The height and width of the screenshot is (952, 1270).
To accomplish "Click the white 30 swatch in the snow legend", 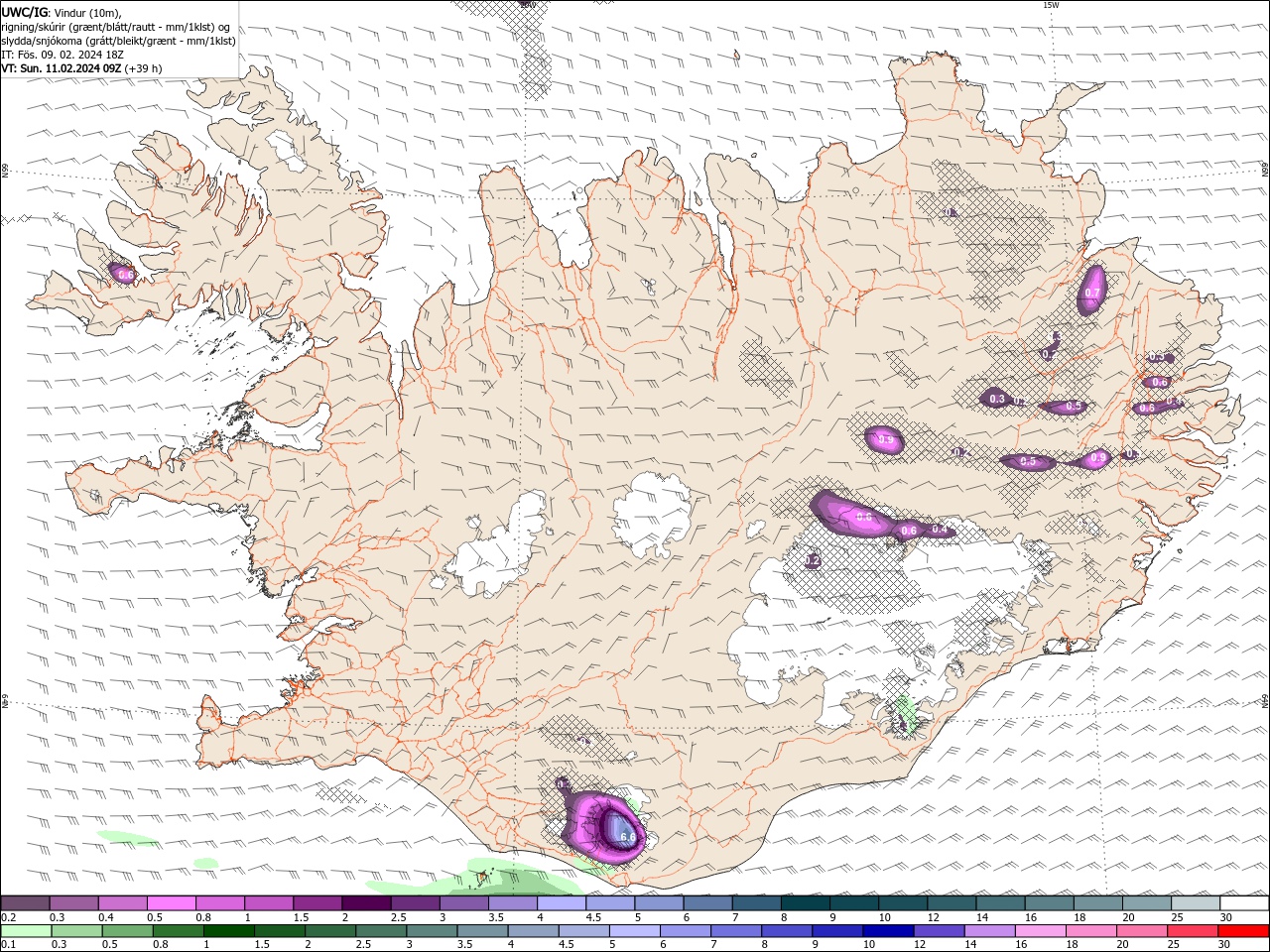I will tap(1244, 903).
